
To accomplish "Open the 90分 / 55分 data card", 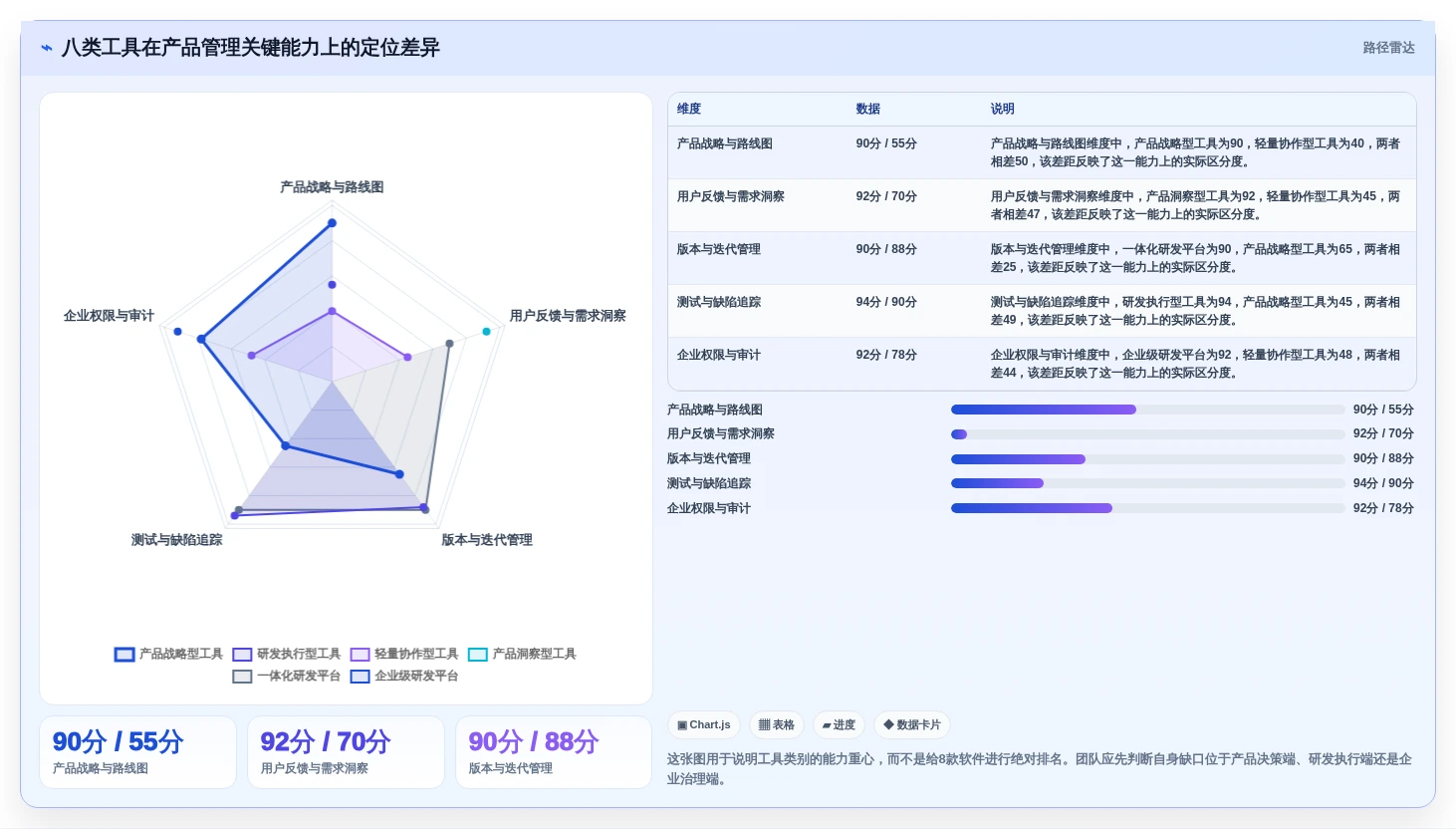I will coord(137,752).
